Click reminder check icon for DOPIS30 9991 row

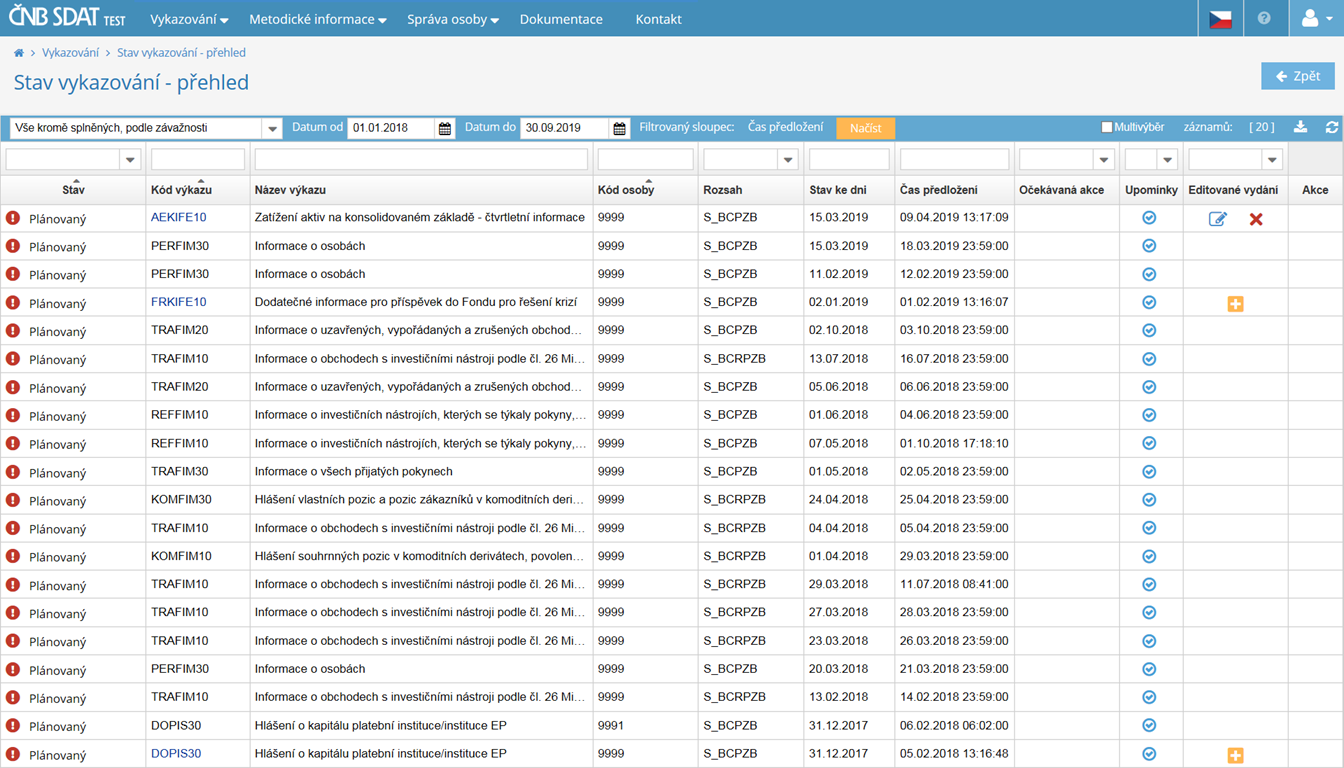point(1149,726)
